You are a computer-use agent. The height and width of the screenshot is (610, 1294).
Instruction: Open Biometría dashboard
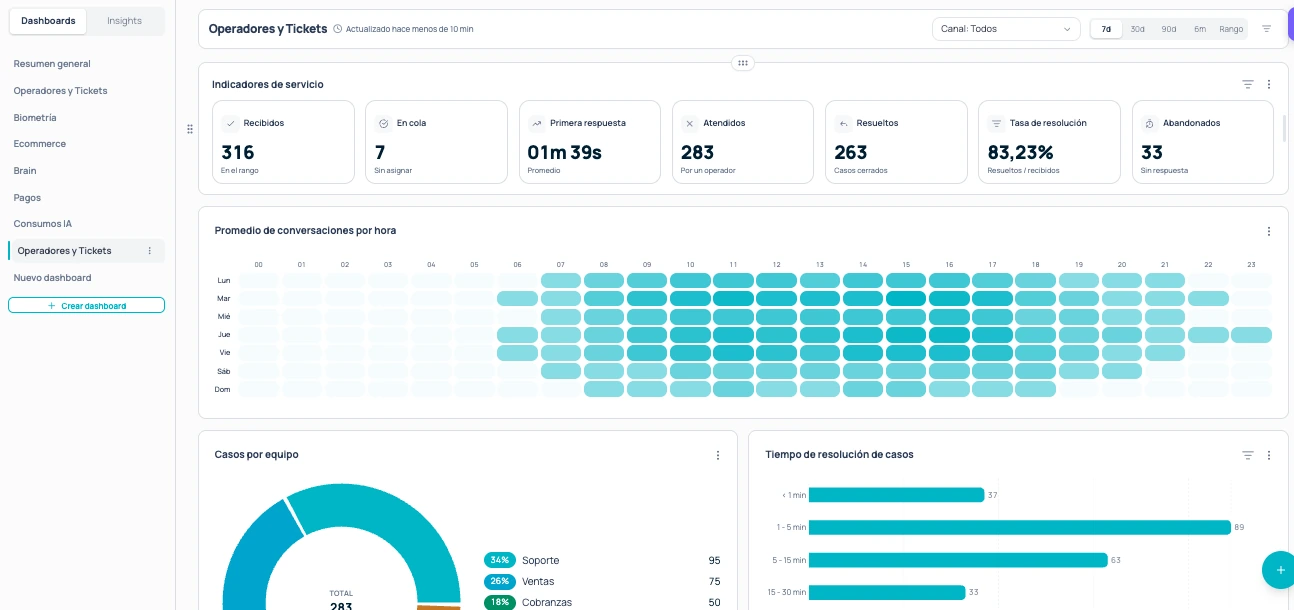pos(35,118)
